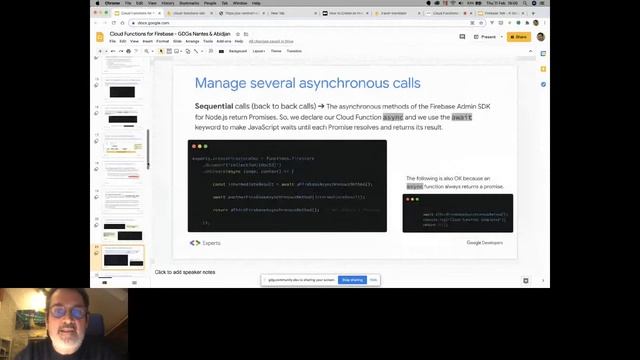640x360 pixels.
Task: Open the File menu in Slides
Action: pos(112,42)
